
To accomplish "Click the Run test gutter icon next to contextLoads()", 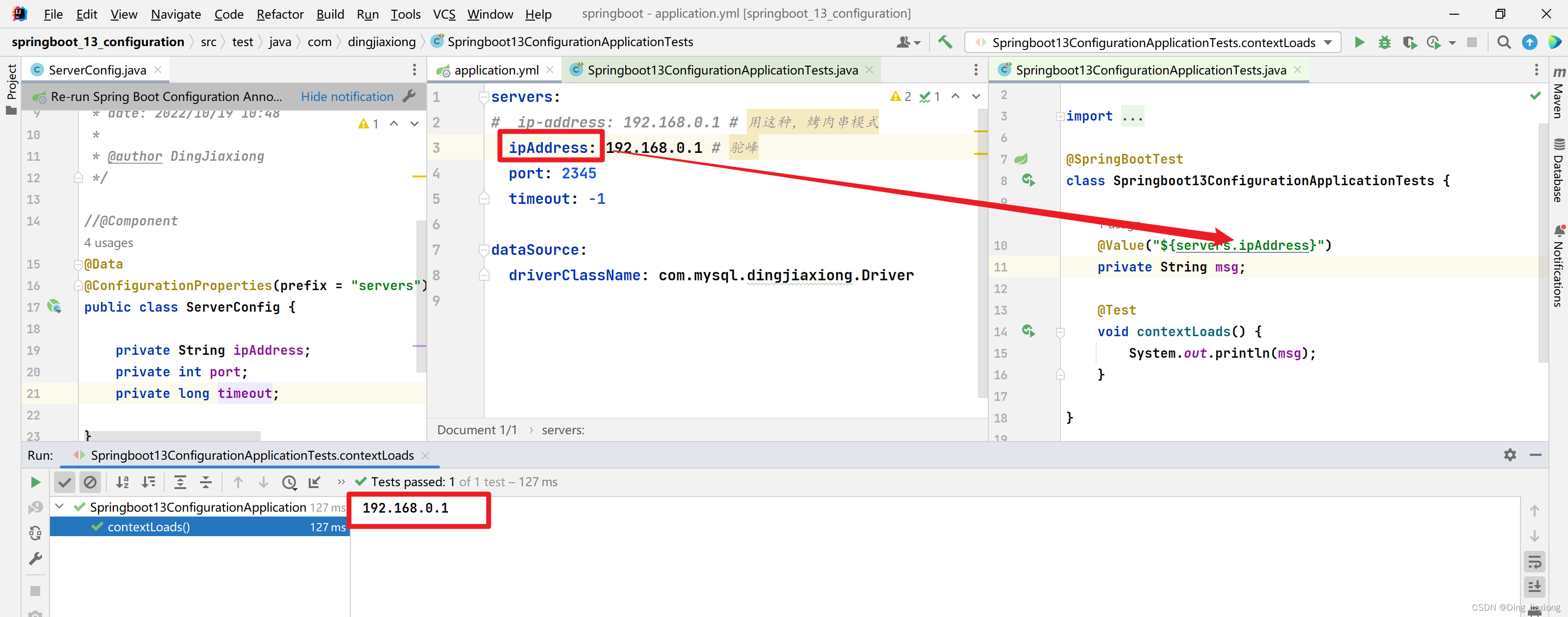I will 1028,331.
